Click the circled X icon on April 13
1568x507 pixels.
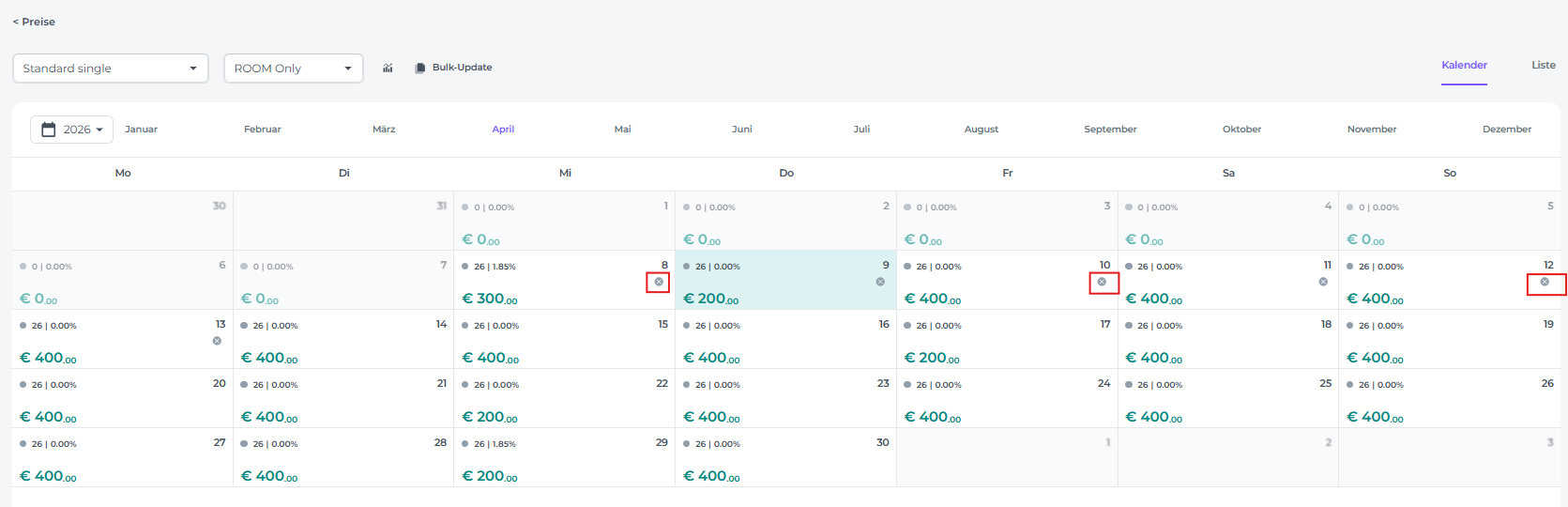point(217,341)
